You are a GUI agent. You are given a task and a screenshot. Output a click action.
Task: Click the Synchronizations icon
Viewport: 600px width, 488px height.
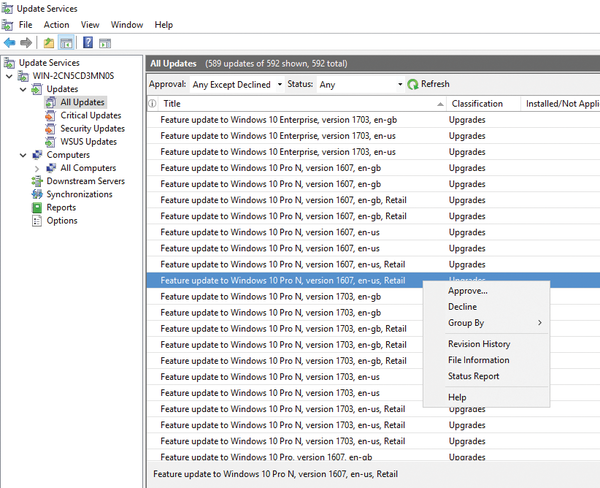click(x=37, y=194)
